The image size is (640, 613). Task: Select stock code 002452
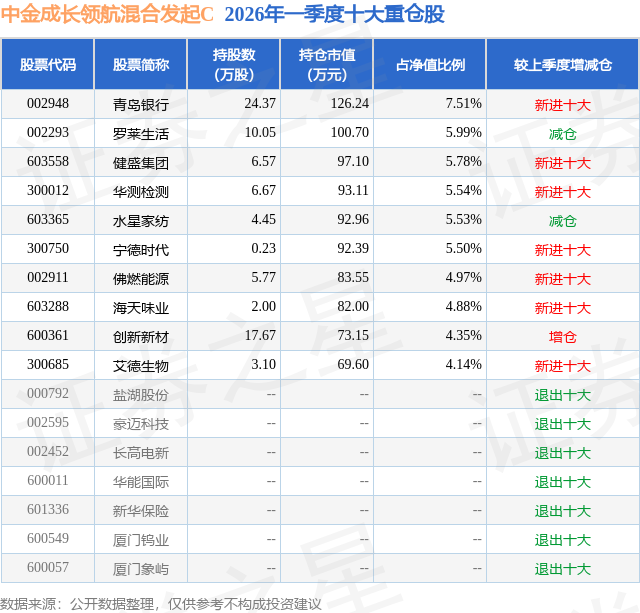click(48, 451)
